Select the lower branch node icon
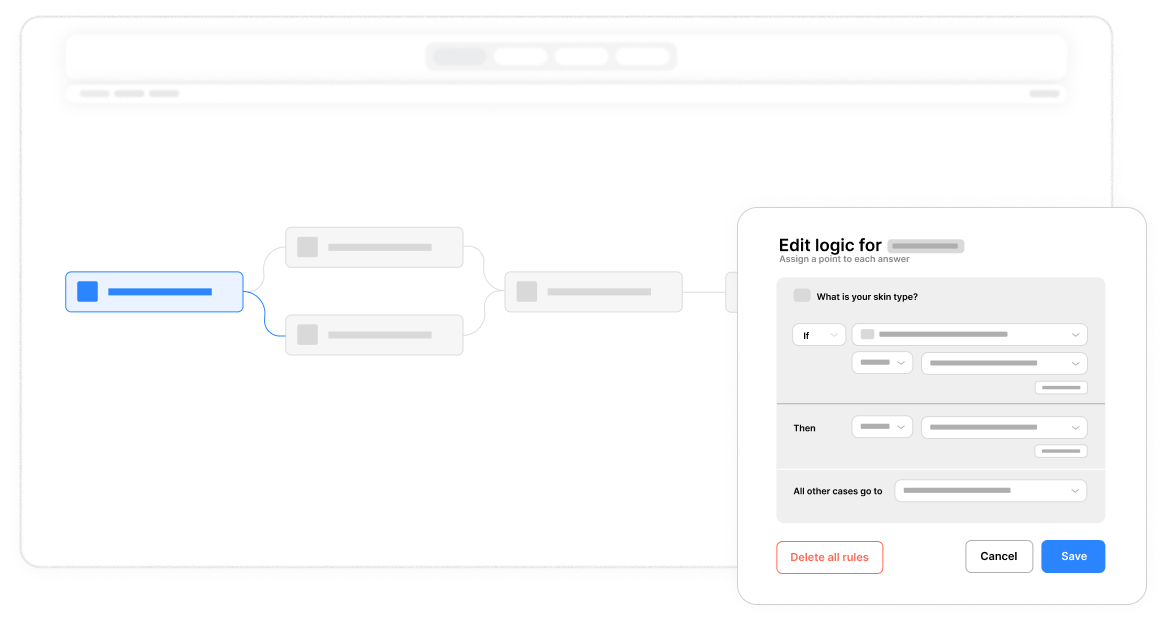 point(307,335)
